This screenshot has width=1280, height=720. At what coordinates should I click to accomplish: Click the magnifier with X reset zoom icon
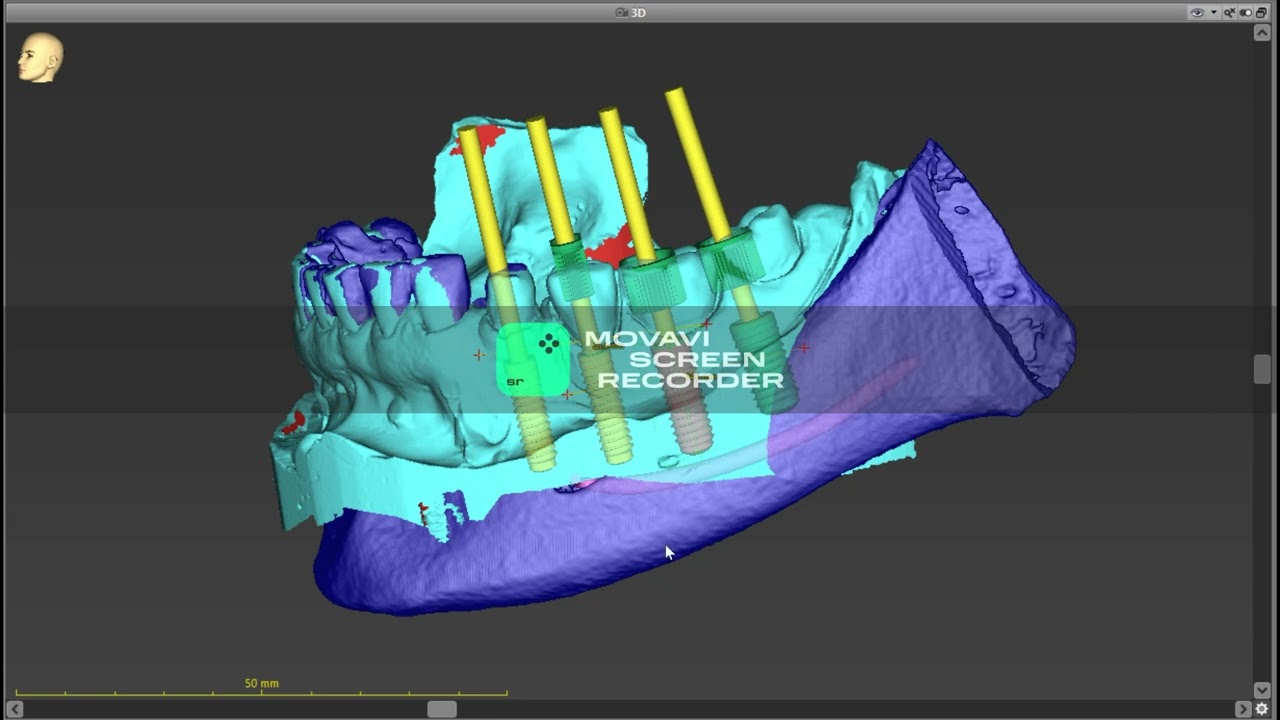(x=1230, y=13)
